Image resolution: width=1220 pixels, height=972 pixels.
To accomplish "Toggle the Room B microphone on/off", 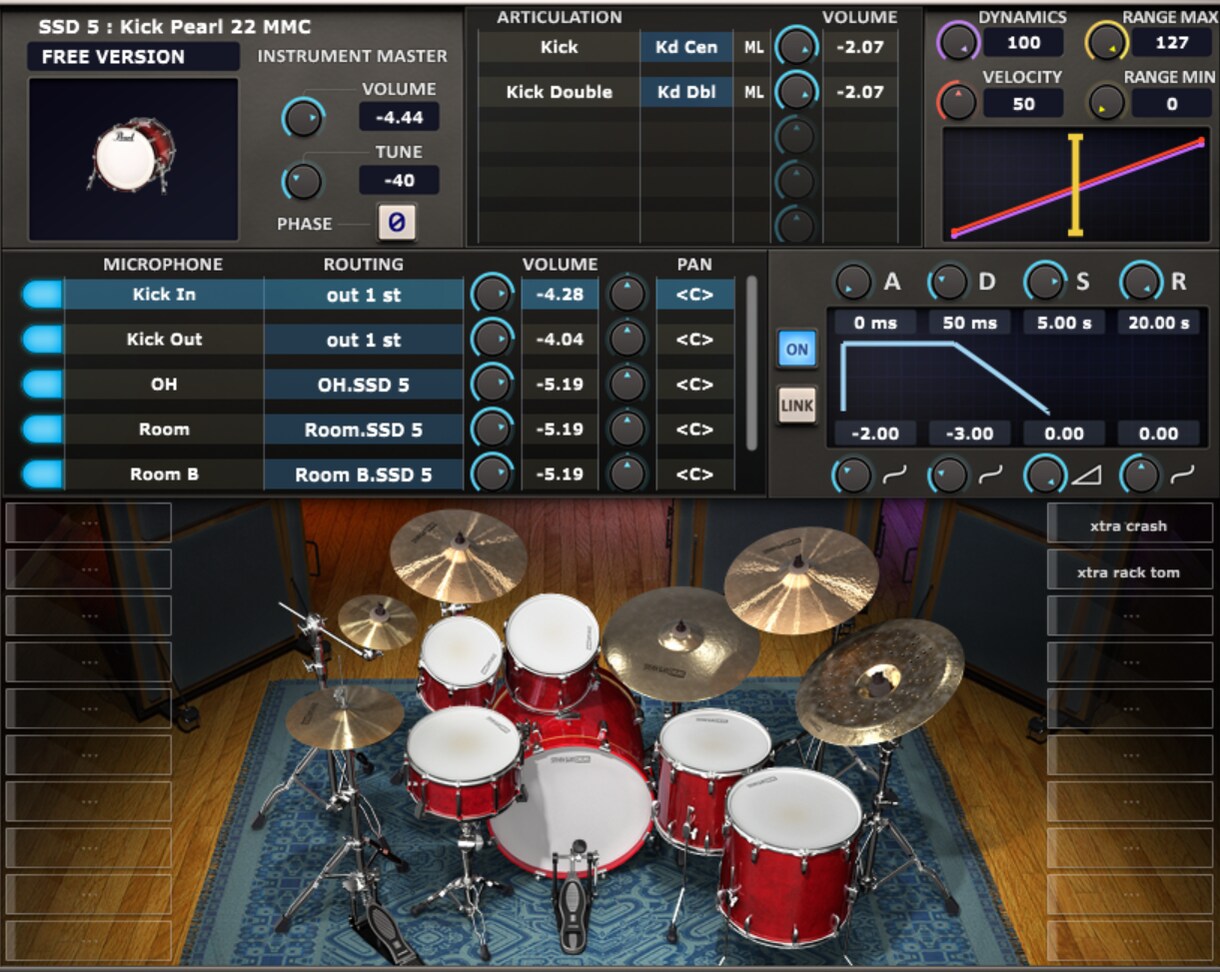I will coord(42,474).
